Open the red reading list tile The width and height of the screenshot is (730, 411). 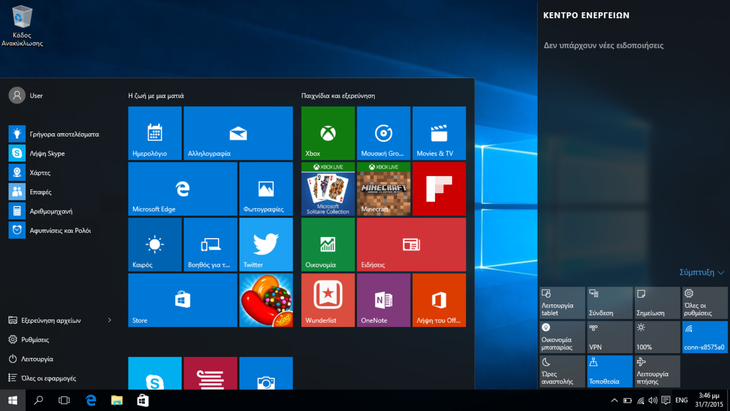pos(210,373)
